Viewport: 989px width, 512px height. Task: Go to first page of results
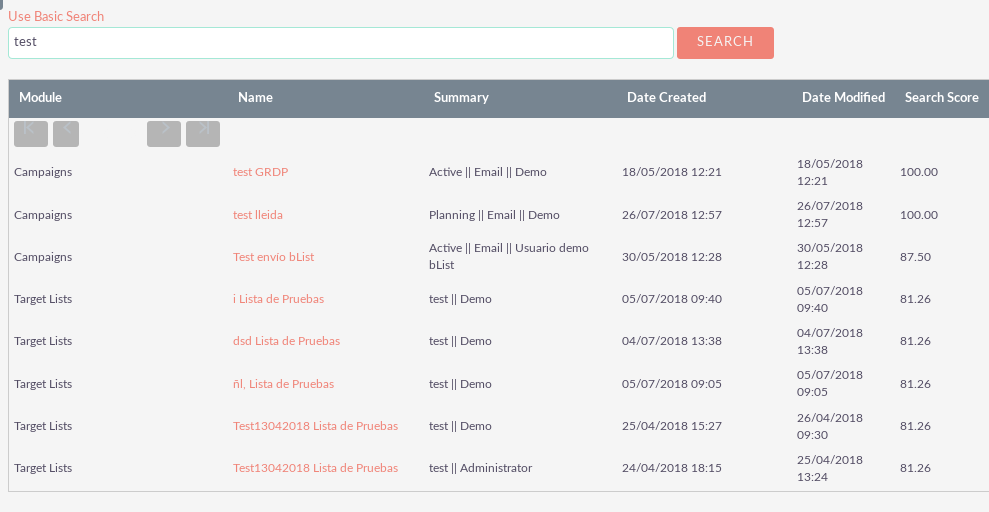pyautogui.click(x=31, y=134)
